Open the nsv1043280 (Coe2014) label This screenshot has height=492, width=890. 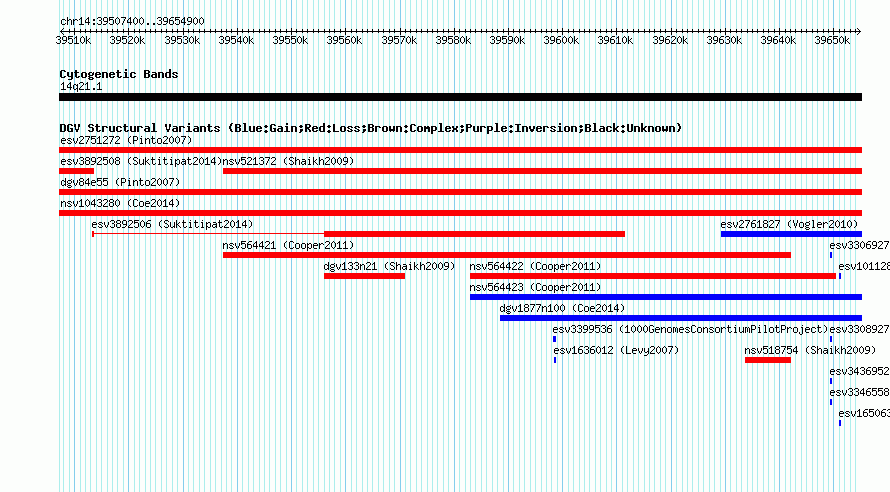click(x=120, y=203)
